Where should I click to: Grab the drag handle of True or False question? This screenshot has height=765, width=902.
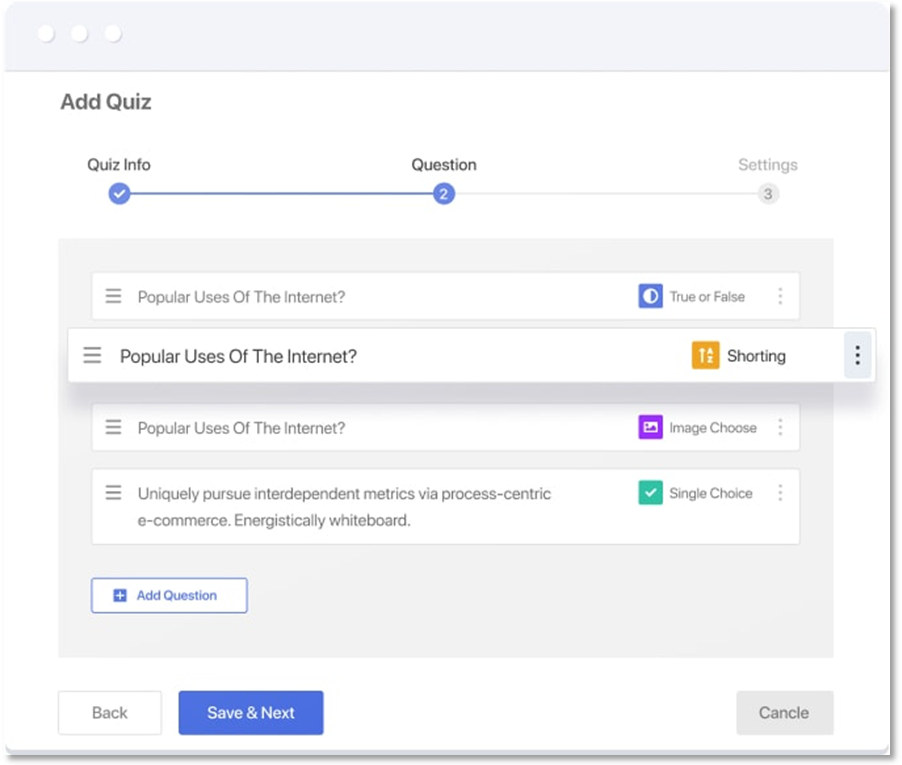point(113,296)
